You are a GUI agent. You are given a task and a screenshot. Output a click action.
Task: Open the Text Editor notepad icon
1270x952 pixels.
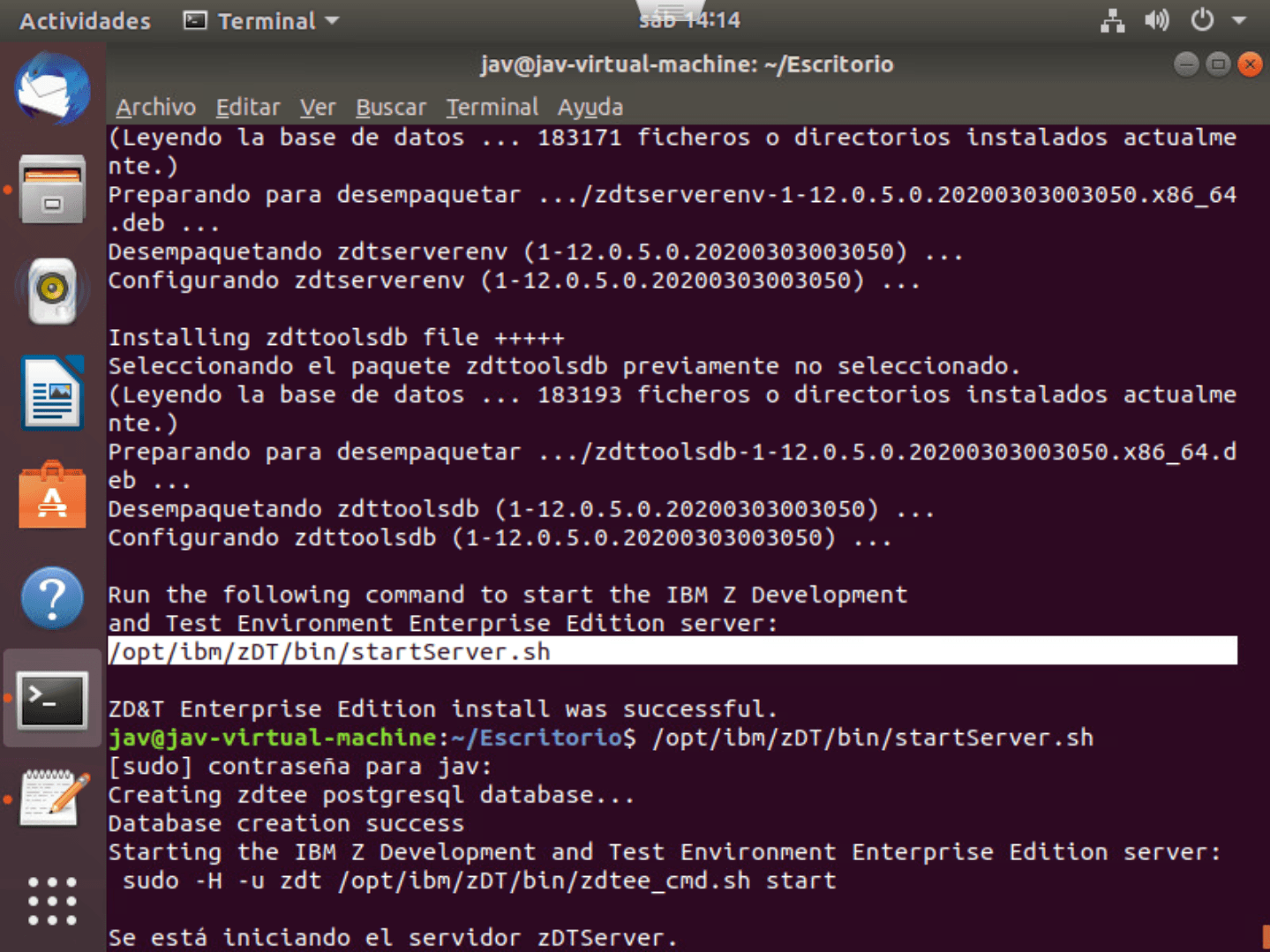point(52,798)
